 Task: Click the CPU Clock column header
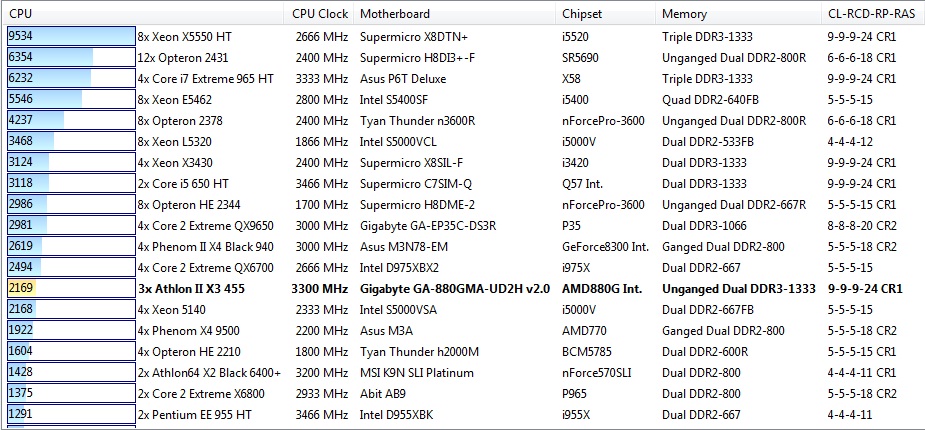(x=319, y=14)
